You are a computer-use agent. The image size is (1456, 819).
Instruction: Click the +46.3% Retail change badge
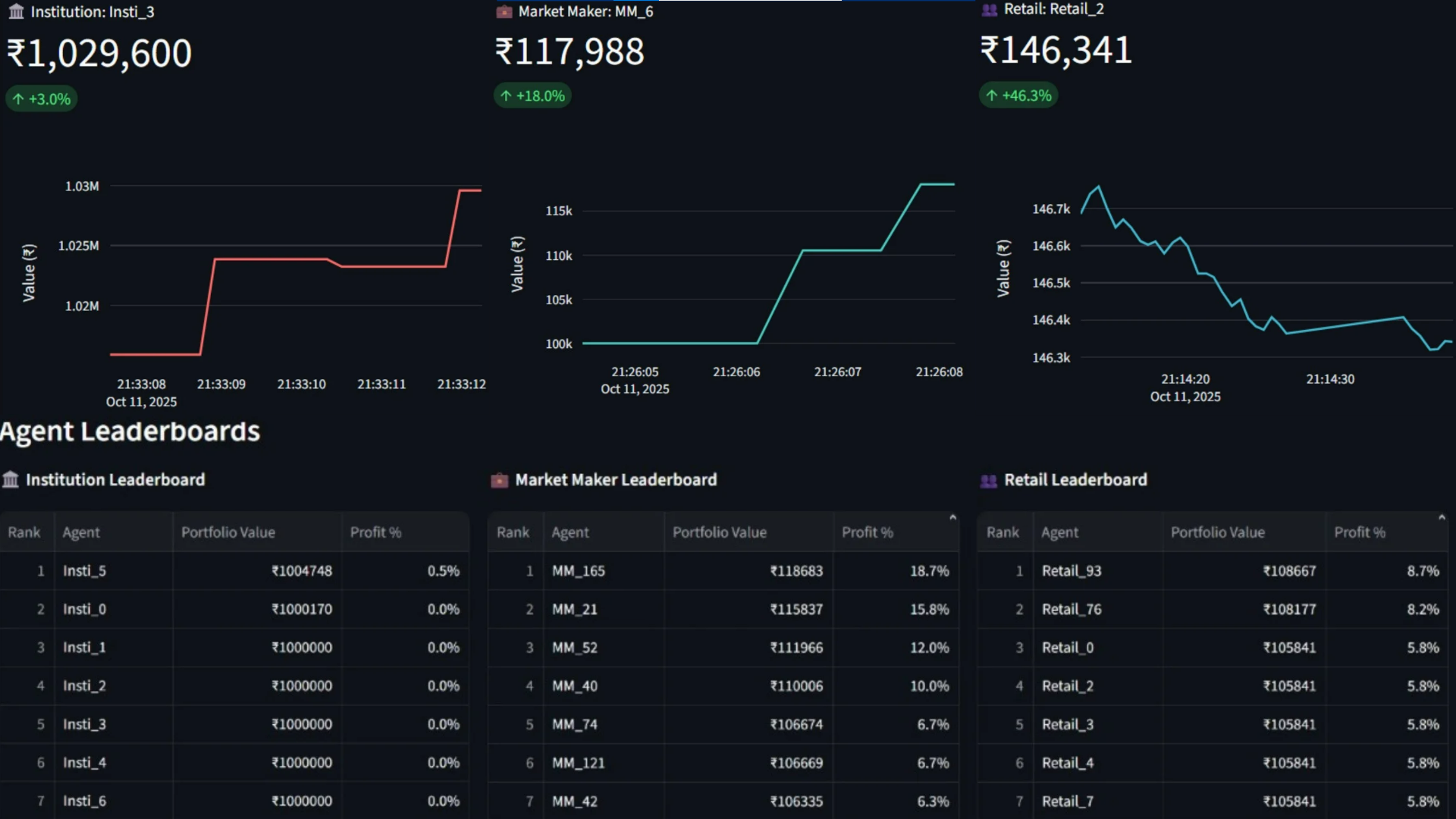tap(1018, 96)
